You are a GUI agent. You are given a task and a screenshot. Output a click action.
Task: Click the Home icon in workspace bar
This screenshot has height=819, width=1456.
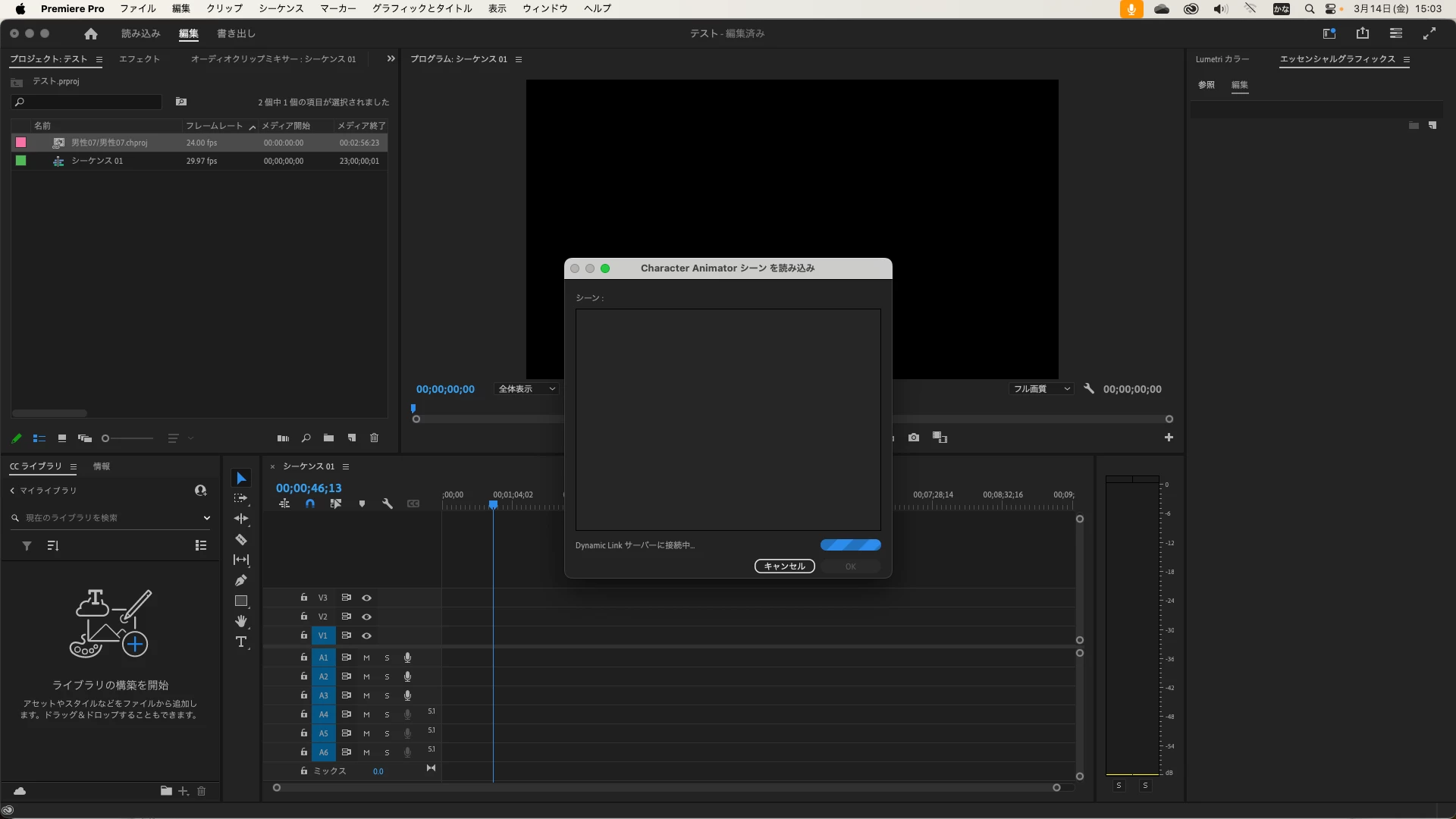[91, 33]
